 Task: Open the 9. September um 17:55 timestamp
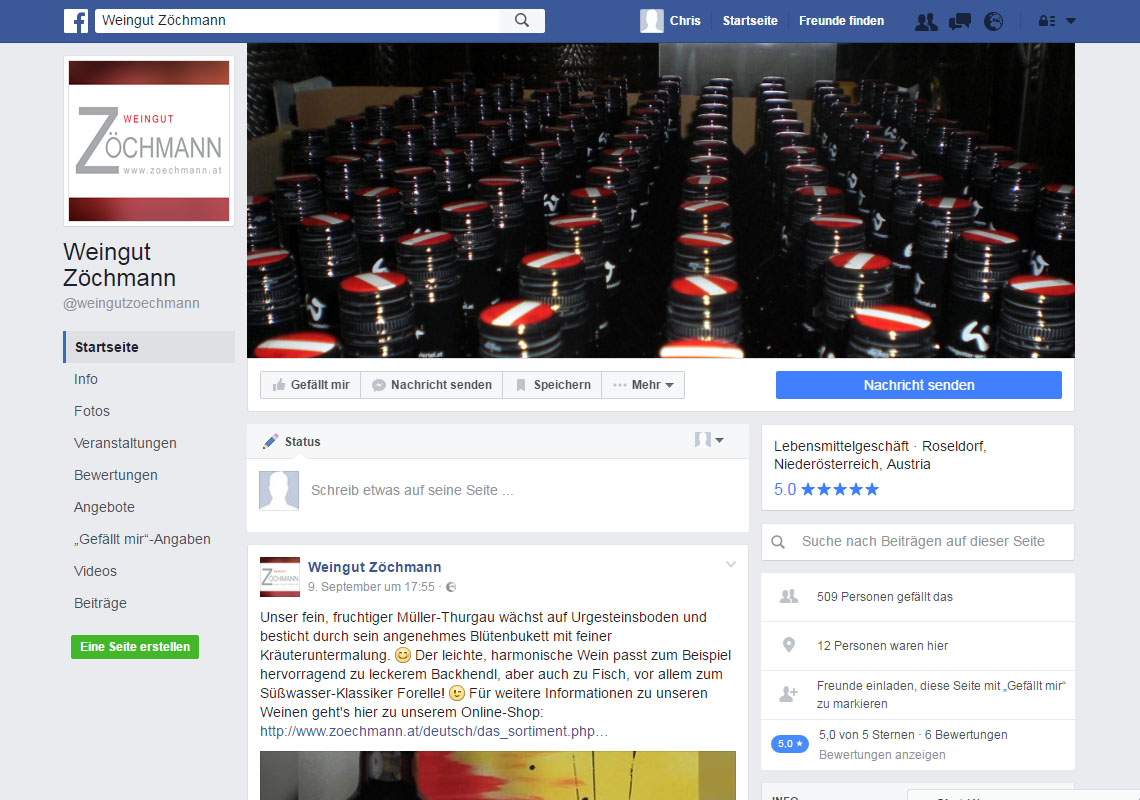(371, 587)
